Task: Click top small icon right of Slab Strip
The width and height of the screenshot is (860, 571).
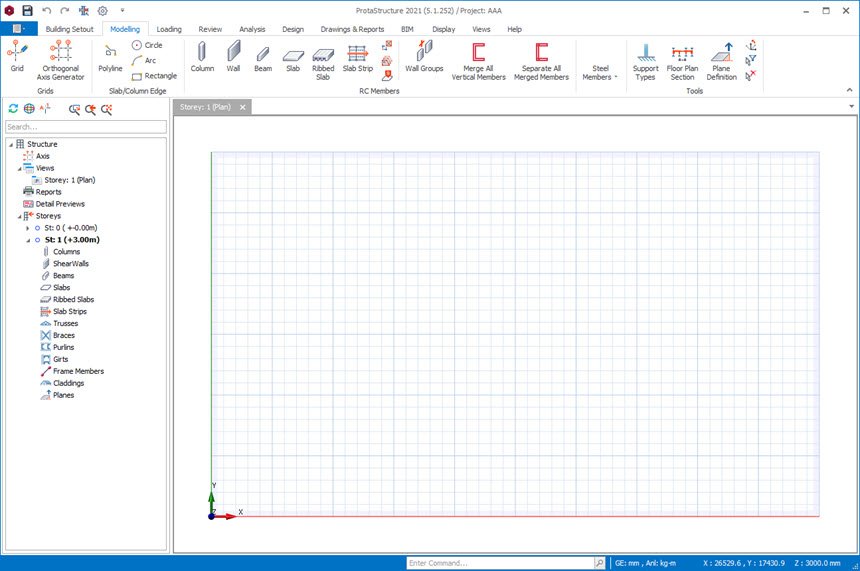Action: click(387, 45)
